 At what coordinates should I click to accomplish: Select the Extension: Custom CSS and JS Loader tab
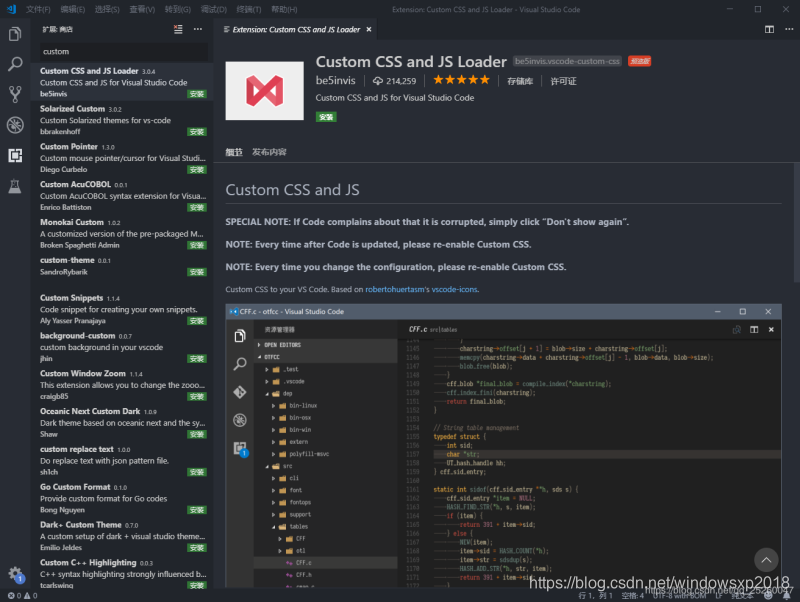[x=296, y=30]
